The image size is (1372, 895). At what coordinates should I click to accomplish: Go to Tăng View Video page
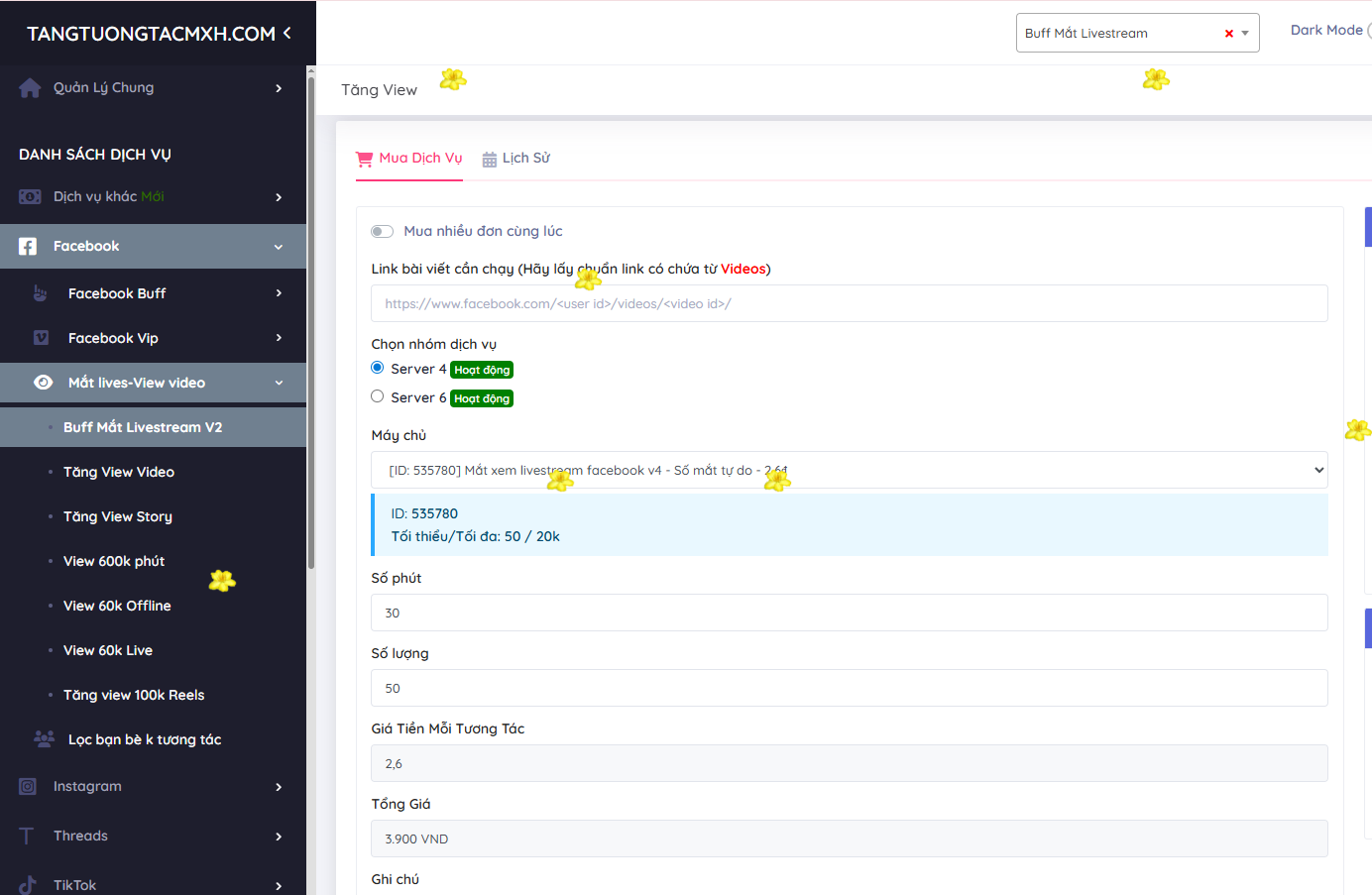[x=119, y=472]
